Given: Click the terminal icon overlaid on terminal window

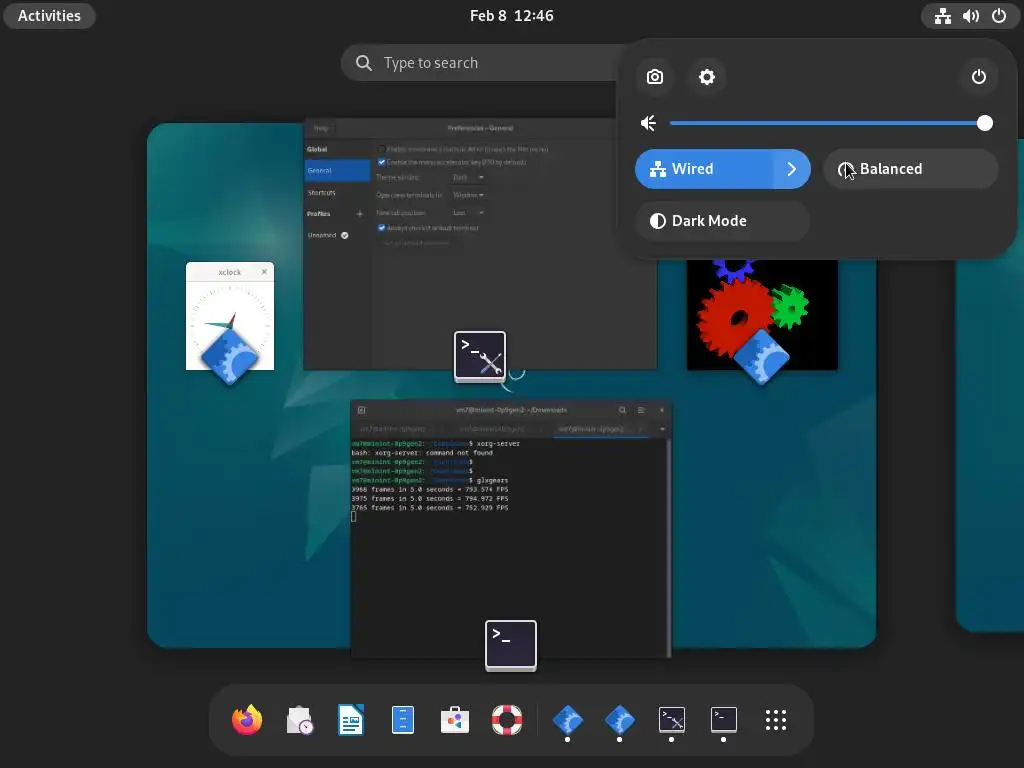Looking at the screenshot, I should click(x=511, y=645).
